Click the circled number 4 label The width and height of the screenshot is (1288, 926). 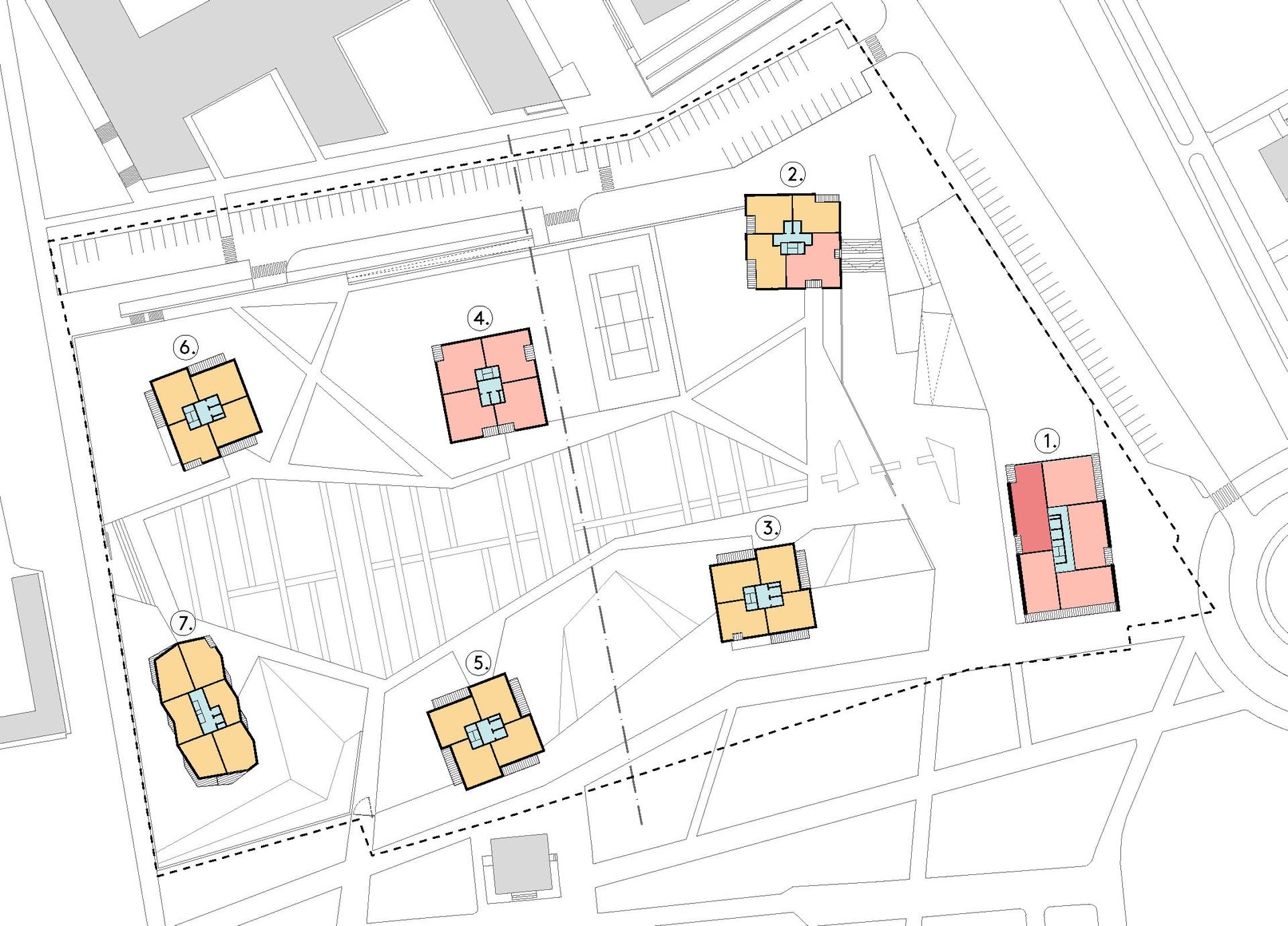click(480, 318)
